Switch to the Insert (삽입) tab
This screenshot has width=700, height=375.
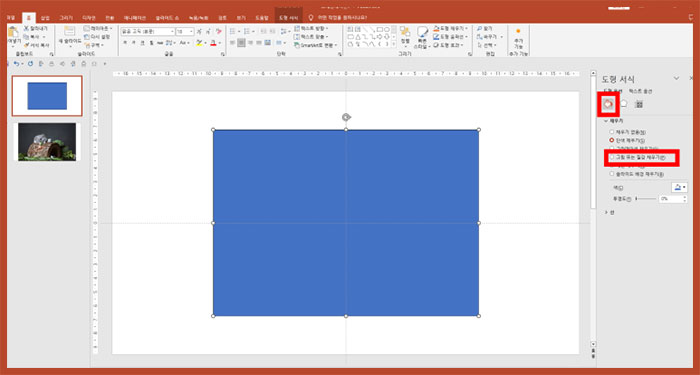pyautogui.click(x=45, y=18)
